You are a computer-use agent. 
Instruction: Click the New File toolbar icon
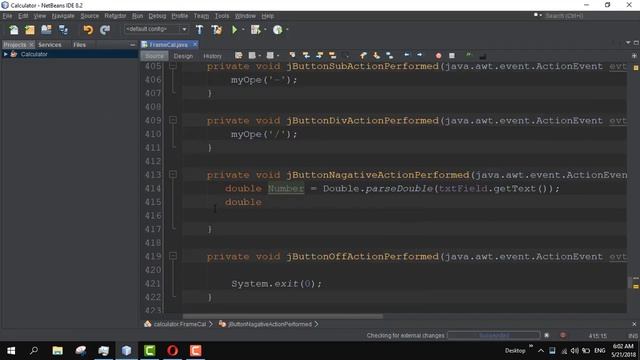coord(13,30)
